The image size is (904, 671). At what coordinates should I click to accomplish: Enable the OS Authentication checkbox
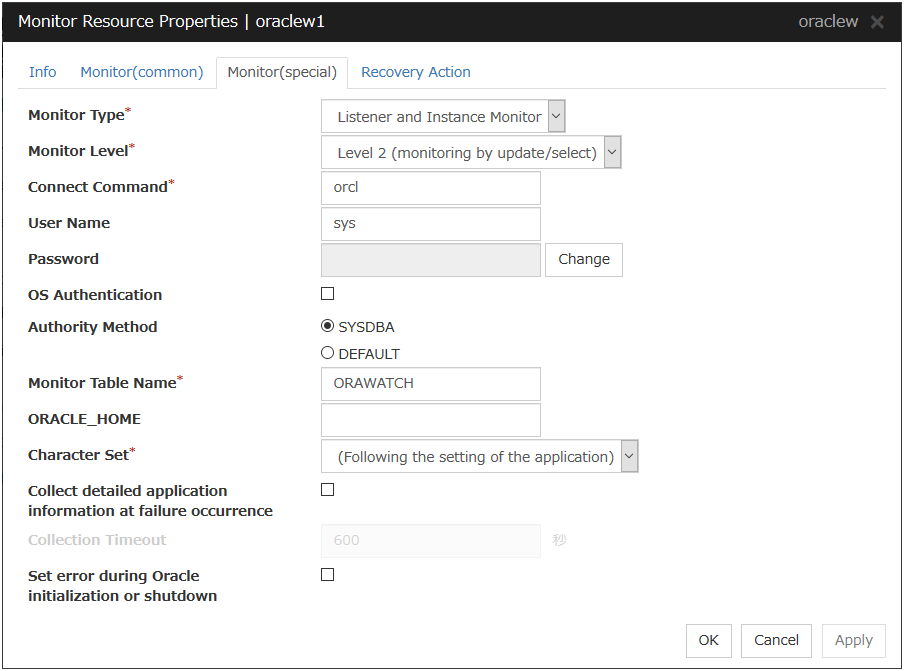point(328,294)
